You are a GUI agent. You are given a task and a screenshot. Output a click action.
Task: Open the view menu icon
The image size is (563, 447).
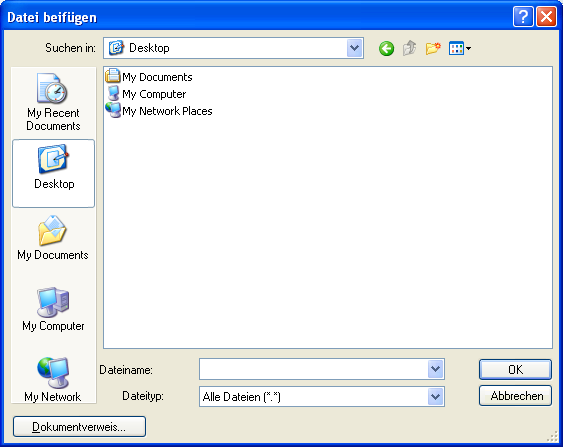[460, 48]
